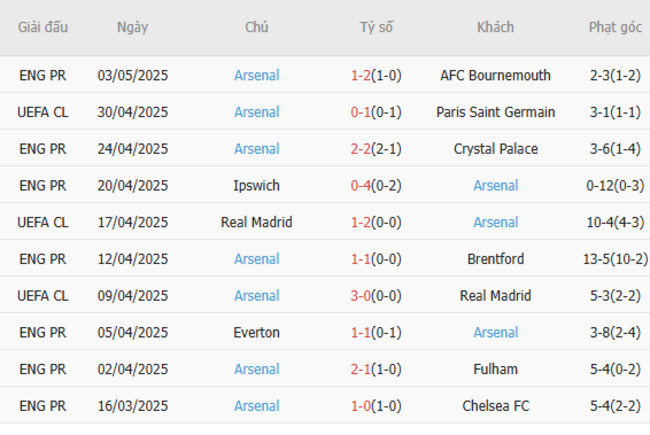The image size is (650, 435).
Task: Click the Crystal Palace team name
Action: click(x=496, y=149)
